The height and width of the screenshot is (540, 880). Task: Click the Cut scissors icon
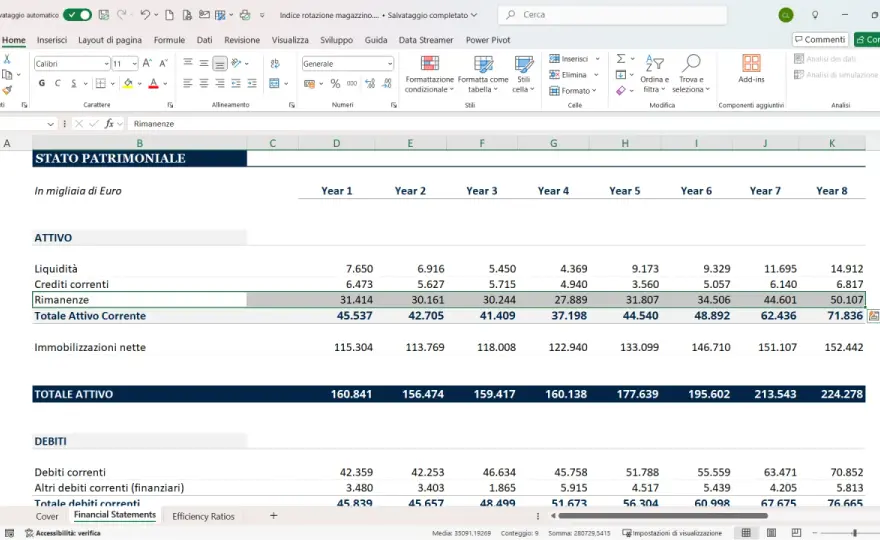pyautogui.click(x=7, y=60)
